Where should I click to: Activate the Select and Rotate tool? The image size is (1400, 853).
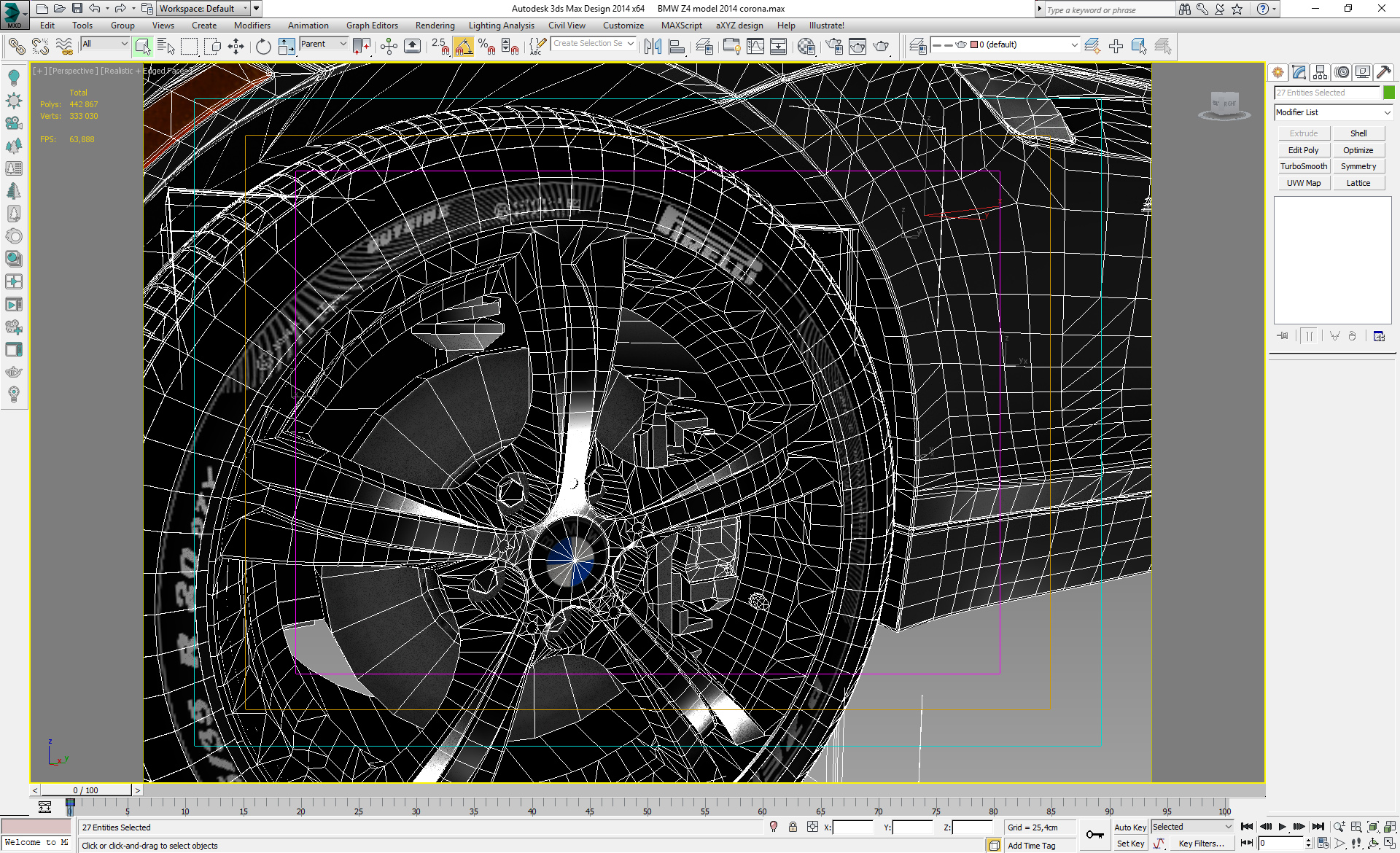(263, 47)
